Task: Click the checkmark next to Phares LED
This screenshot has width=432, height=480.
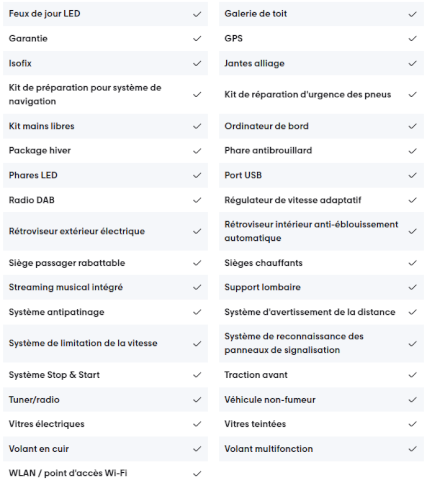Action: [x=197, y=175]
